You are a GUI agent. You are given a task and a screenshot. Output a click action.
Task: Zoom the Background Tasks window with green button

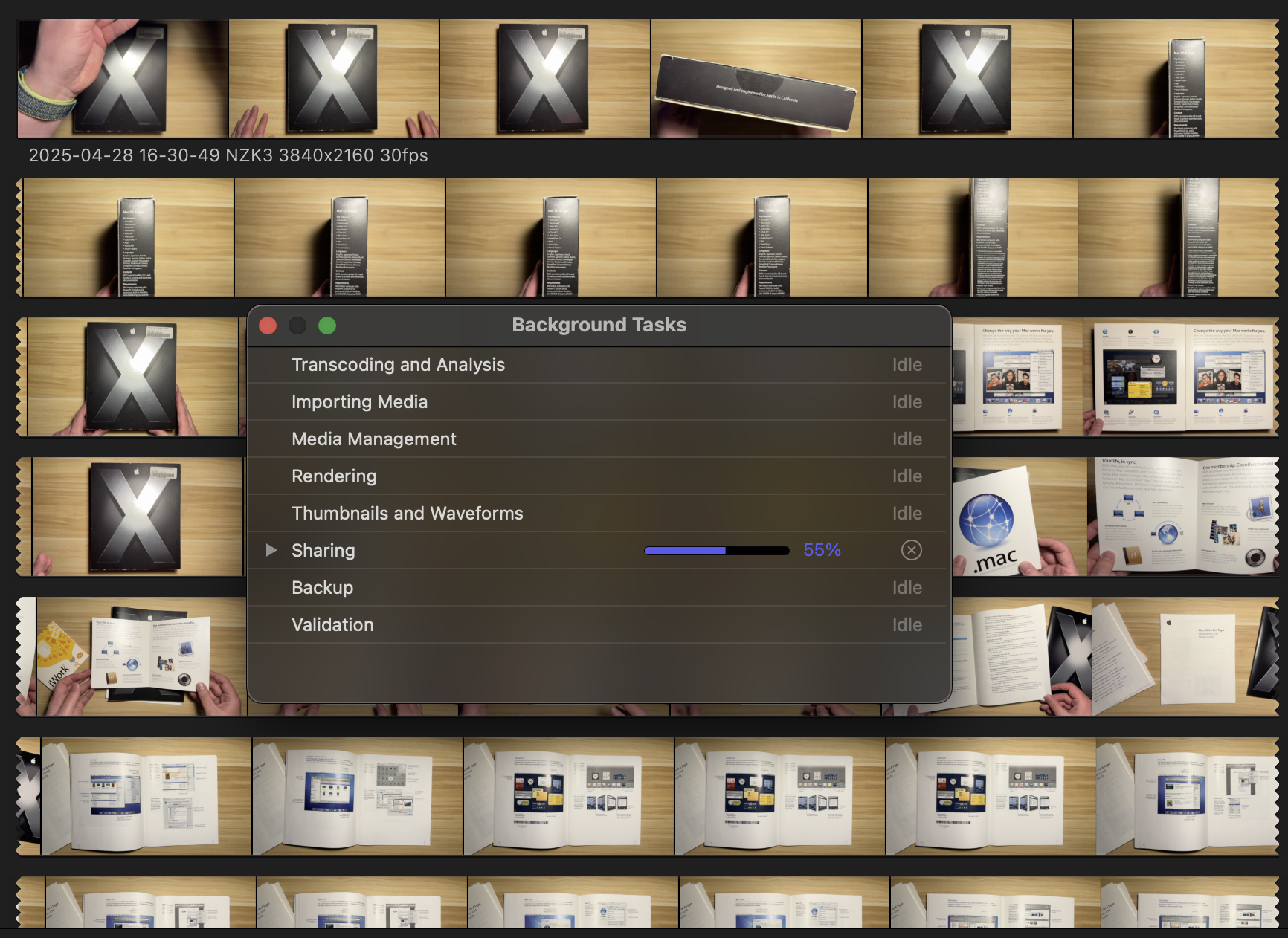[327, 326]
